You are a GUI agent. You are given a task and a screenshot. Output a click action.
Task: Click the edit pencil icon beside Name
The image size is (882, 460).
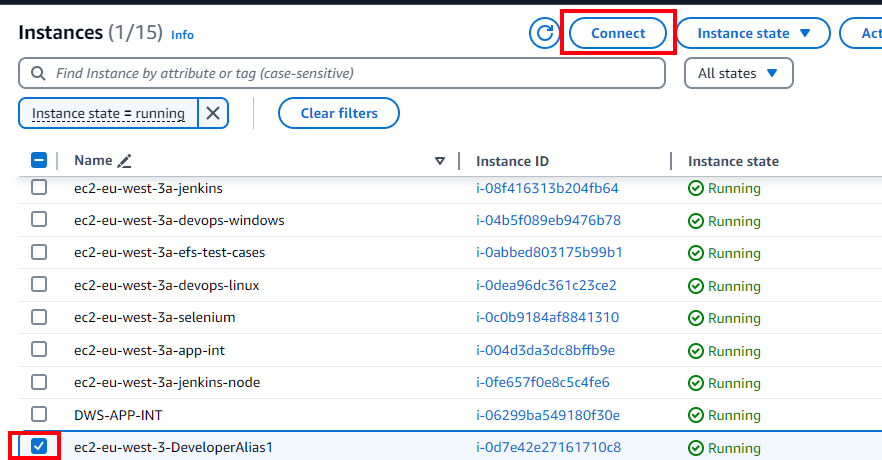pyautogui.click(x=124, y=161)
